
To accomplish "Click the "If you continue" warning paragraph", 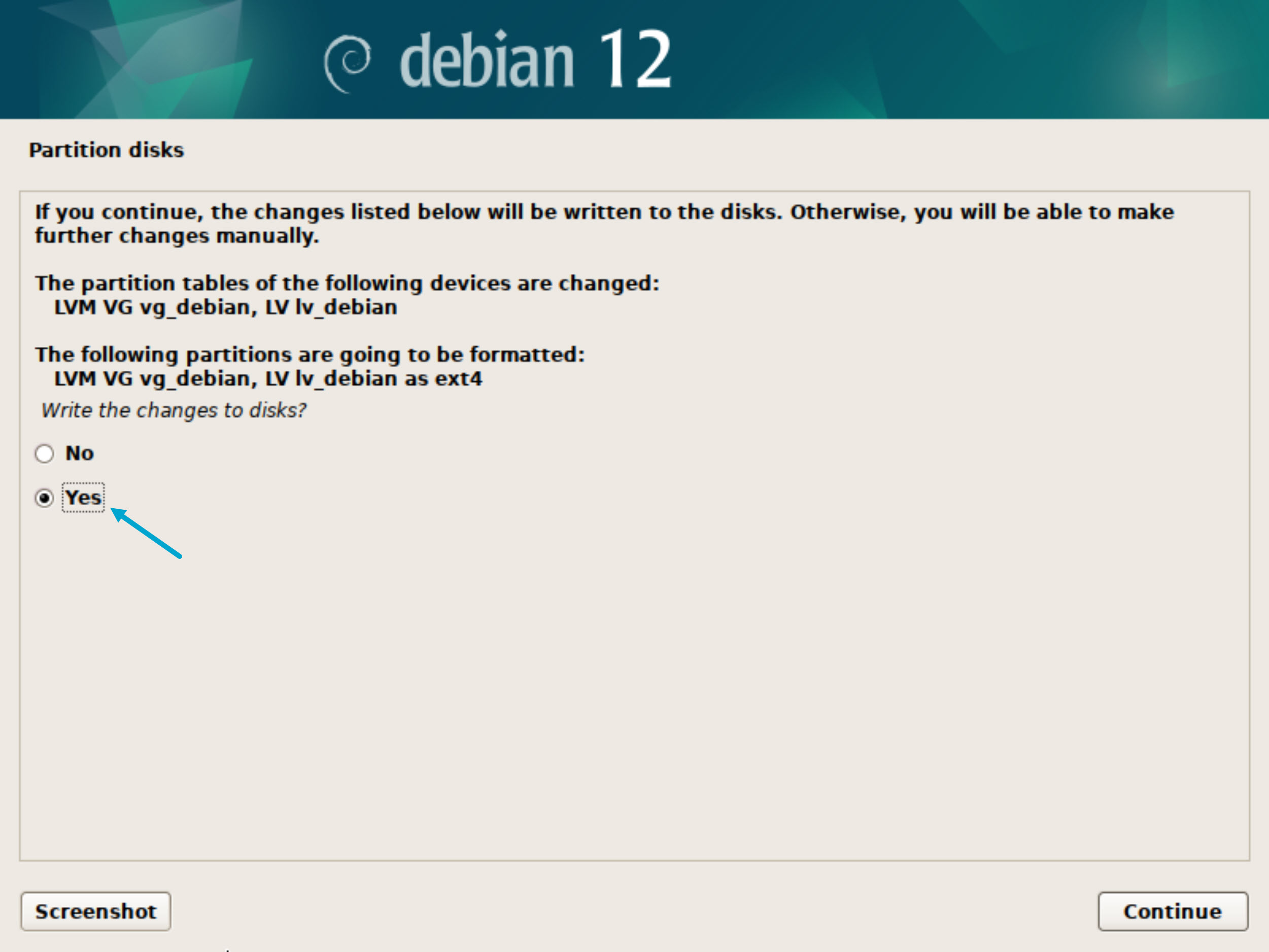I will point(605,224).
